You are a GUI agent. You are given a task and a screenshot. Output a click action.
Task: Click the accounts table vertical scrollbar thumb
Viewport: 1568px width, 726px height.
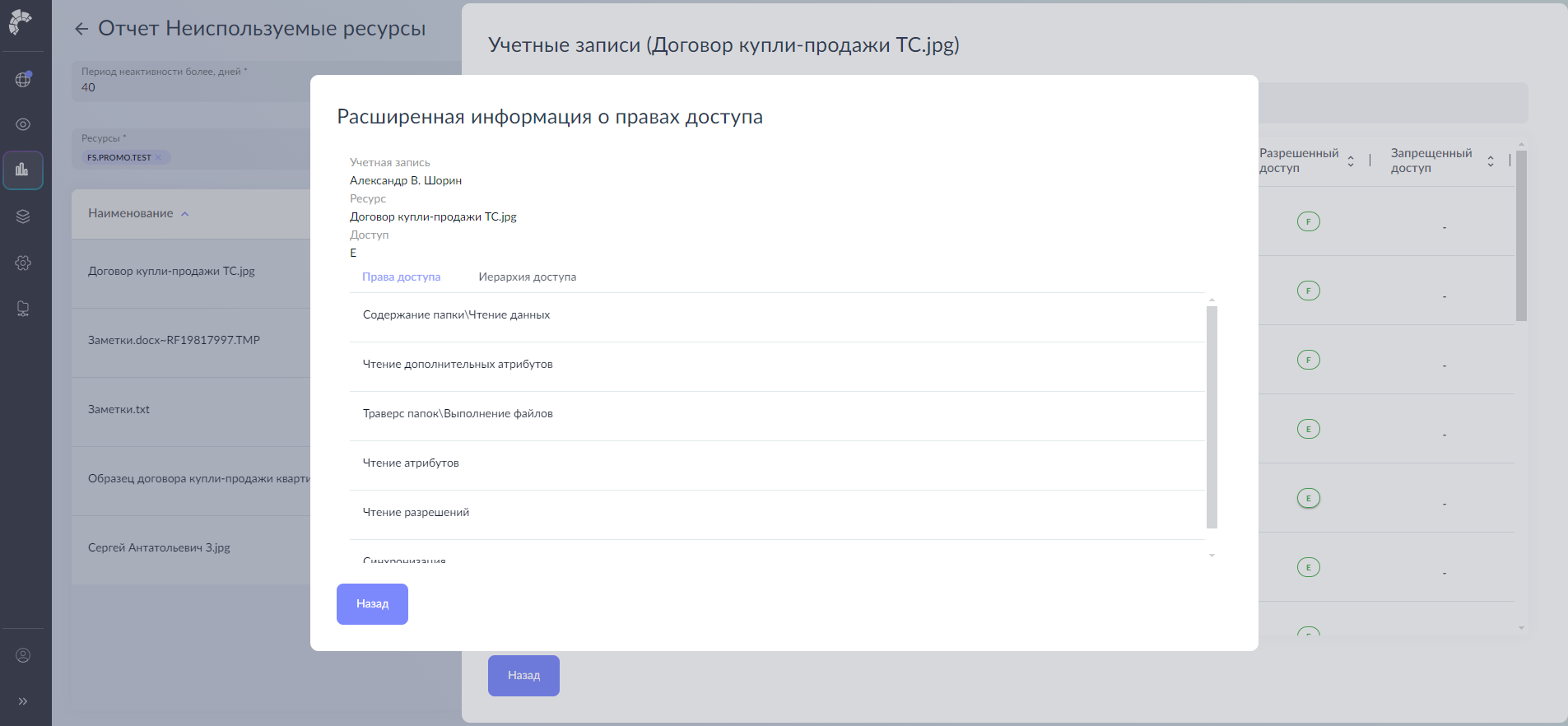[1521, 236]
